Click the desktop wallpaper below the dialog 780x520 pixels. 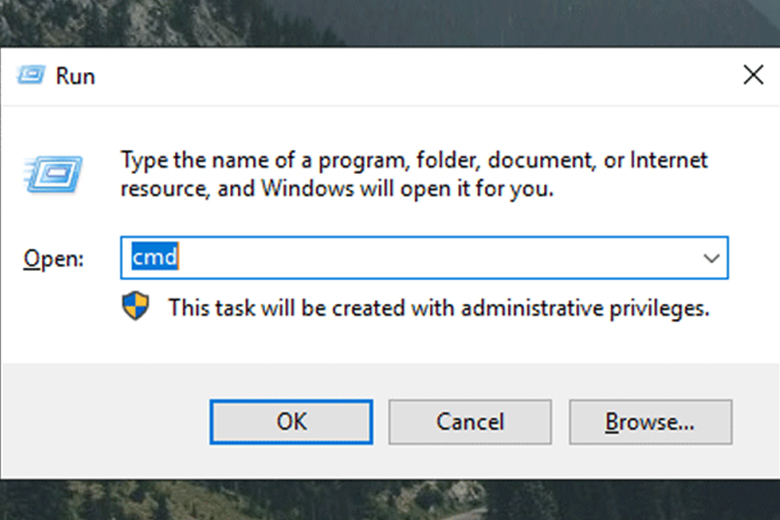pyautogui.click(x=400, y=500)
